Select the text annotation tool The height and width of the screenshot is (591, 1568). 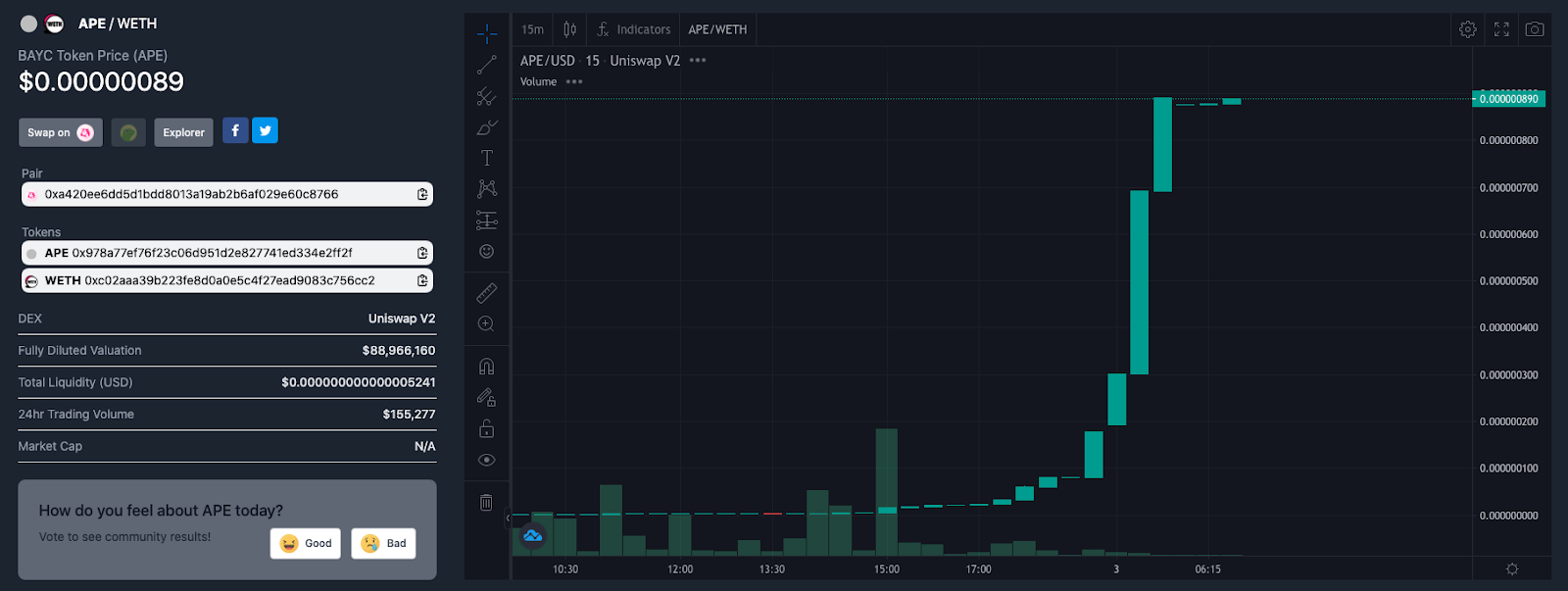click(487, 158)
